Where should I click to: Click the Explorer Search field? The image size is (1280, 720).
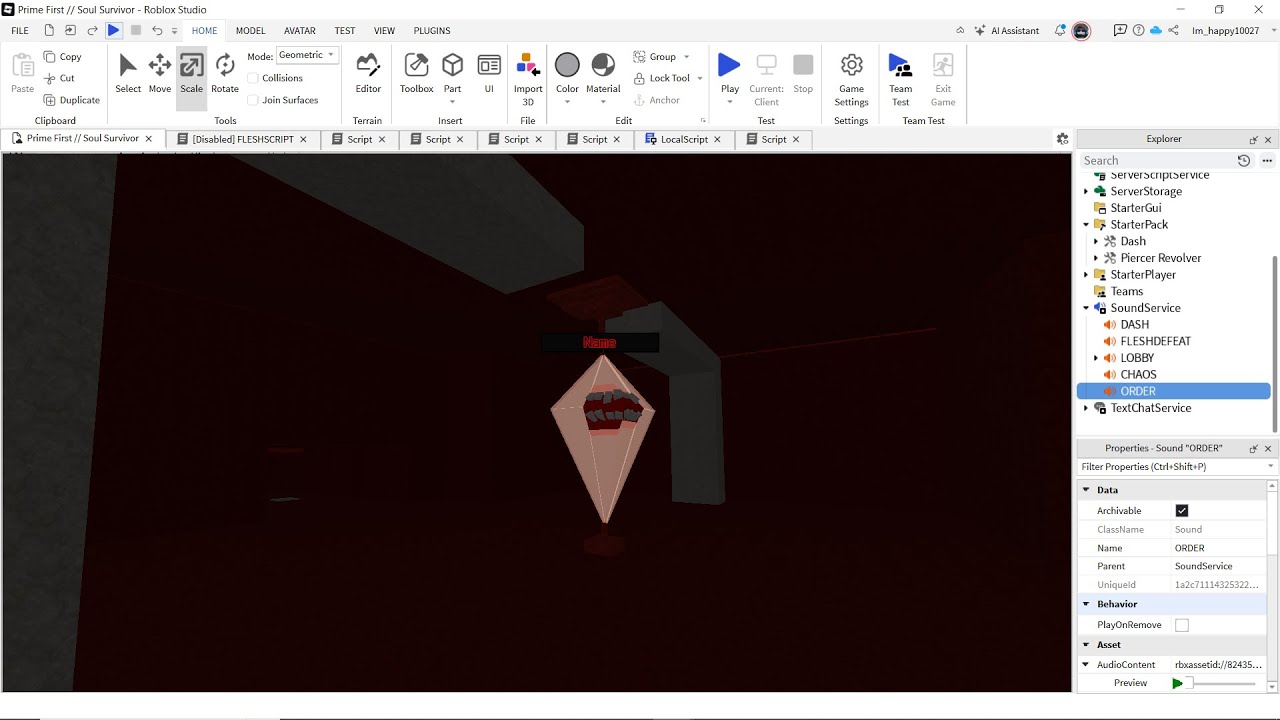coord(1156,160)
